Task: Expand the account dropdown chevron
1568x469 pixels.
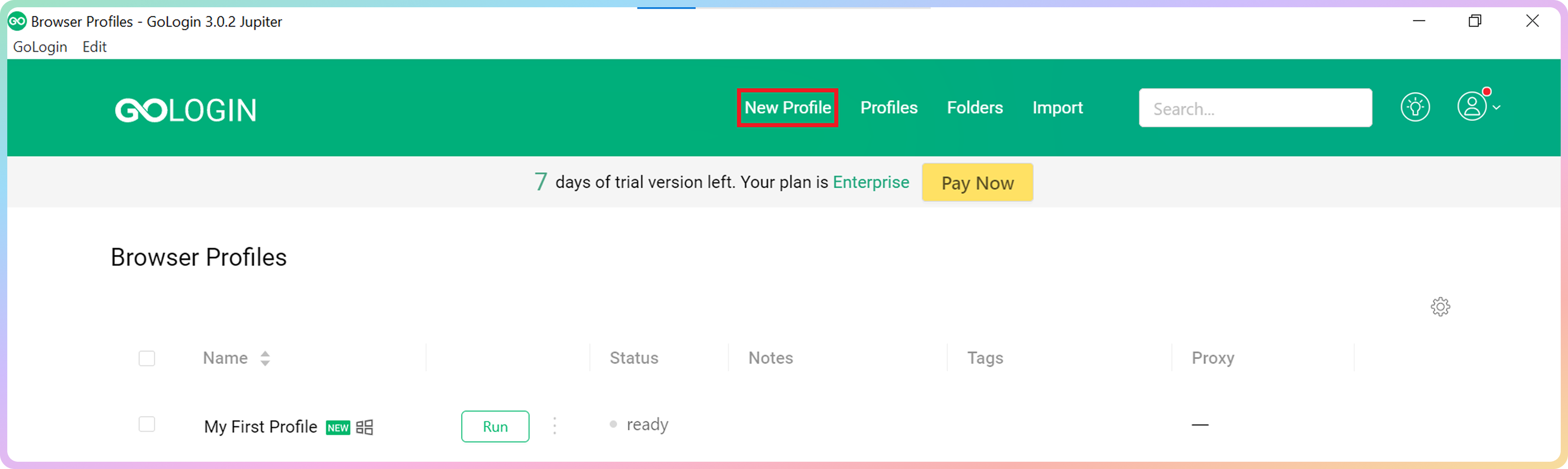Action: click(x=1497, y=108)
